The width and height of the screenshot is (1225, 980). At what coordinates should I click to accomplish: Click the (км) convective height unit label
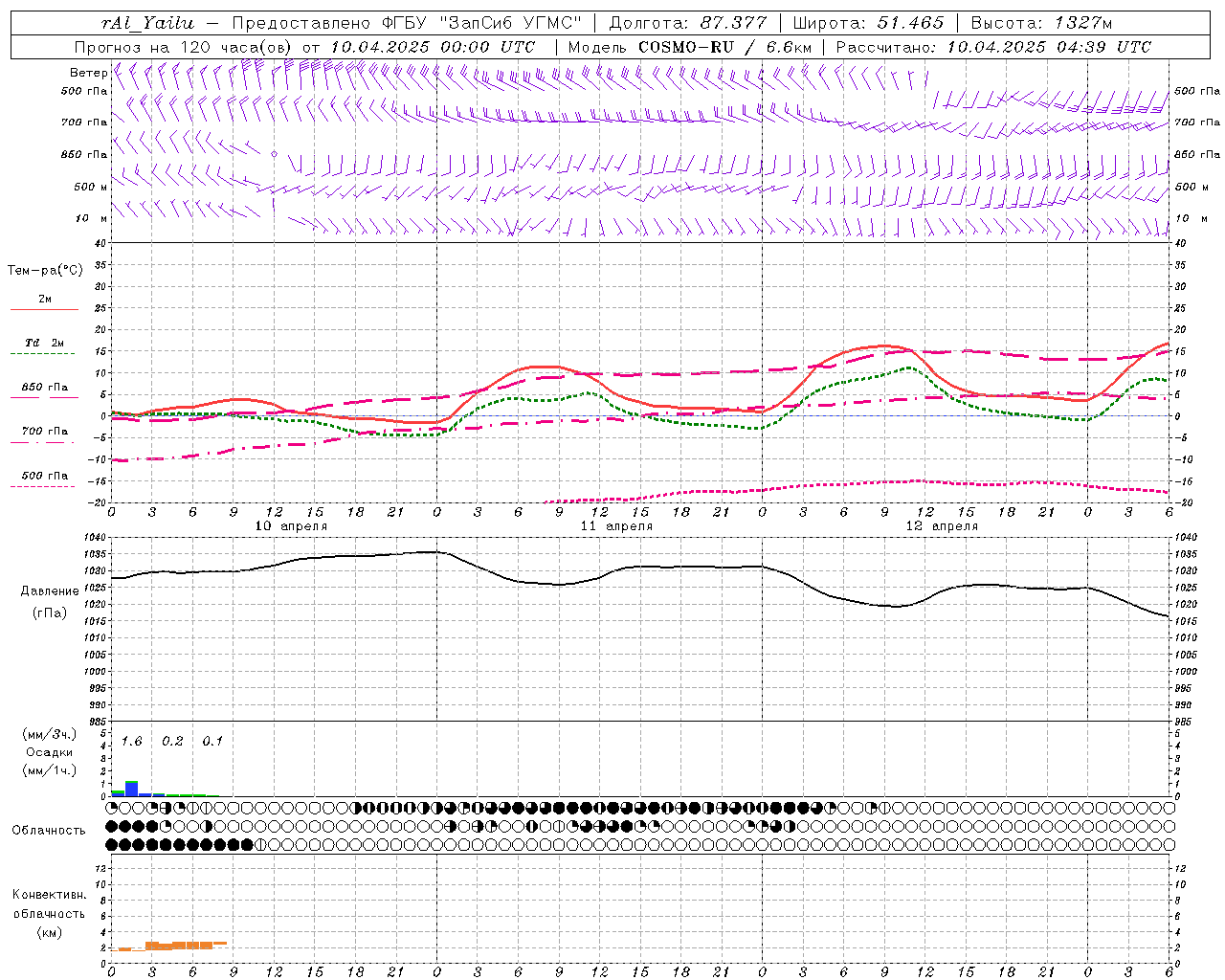pos(49,932)
